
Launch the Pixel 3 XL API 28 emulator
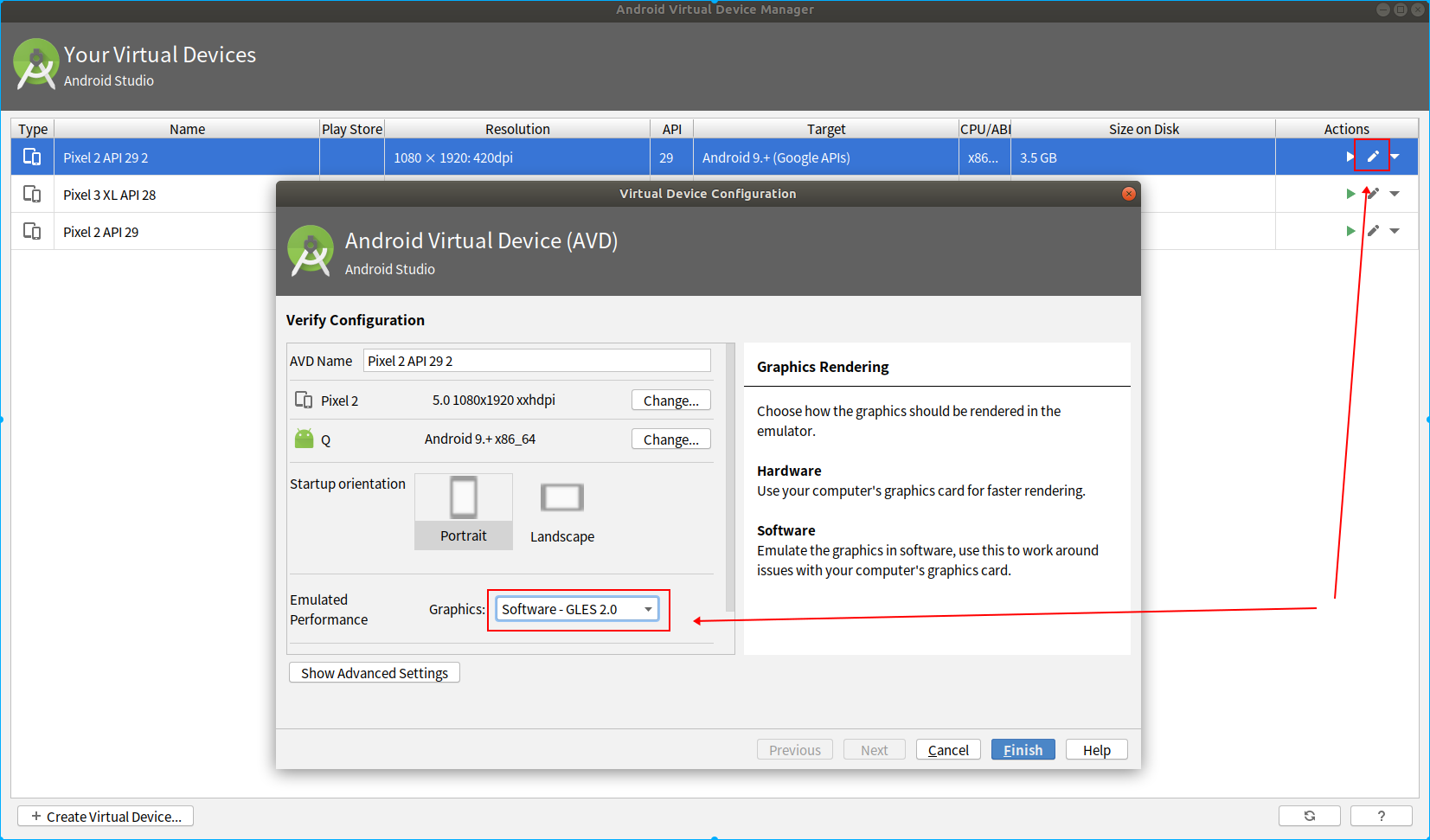tap(1350, 194)
